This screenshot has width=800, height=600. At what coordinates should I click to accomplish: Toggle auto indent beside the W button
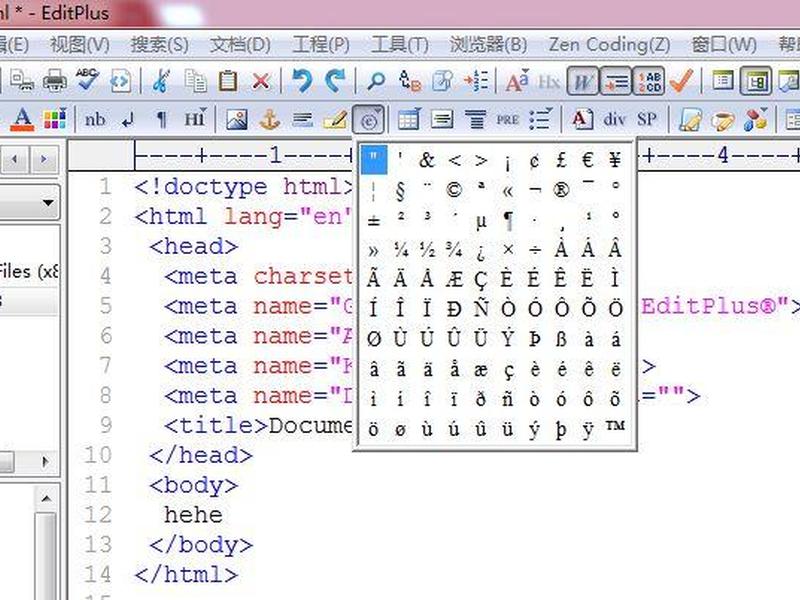coord(615,81)
